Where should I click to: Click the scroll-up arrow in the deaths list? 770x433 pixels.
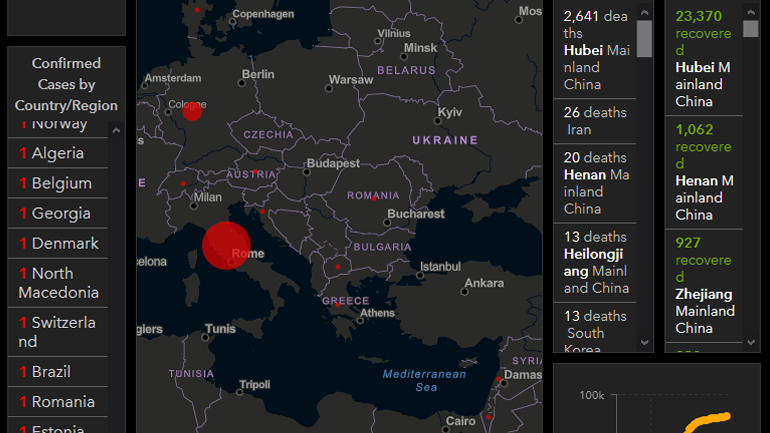pos(645,12)
